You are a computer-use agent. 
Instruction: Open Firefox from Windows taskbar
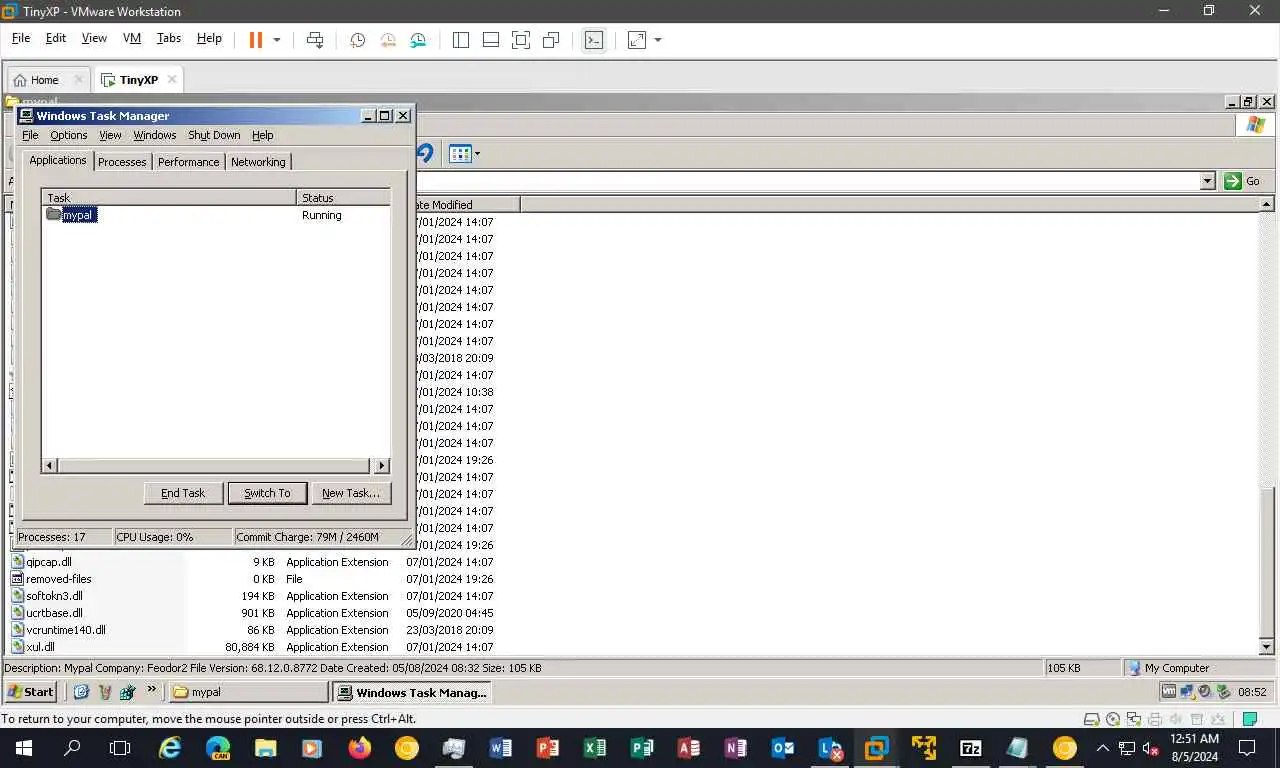point(360,748)
